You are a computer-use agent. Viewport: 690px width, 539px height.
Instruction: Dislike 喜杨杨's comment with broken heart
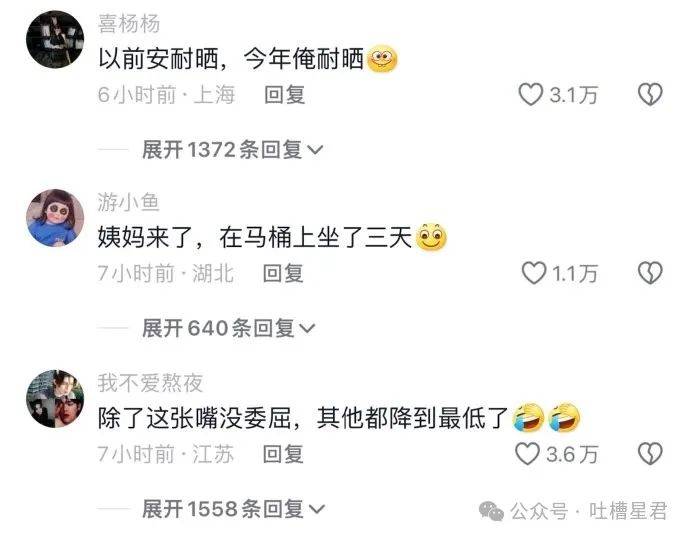coord(650,95)
